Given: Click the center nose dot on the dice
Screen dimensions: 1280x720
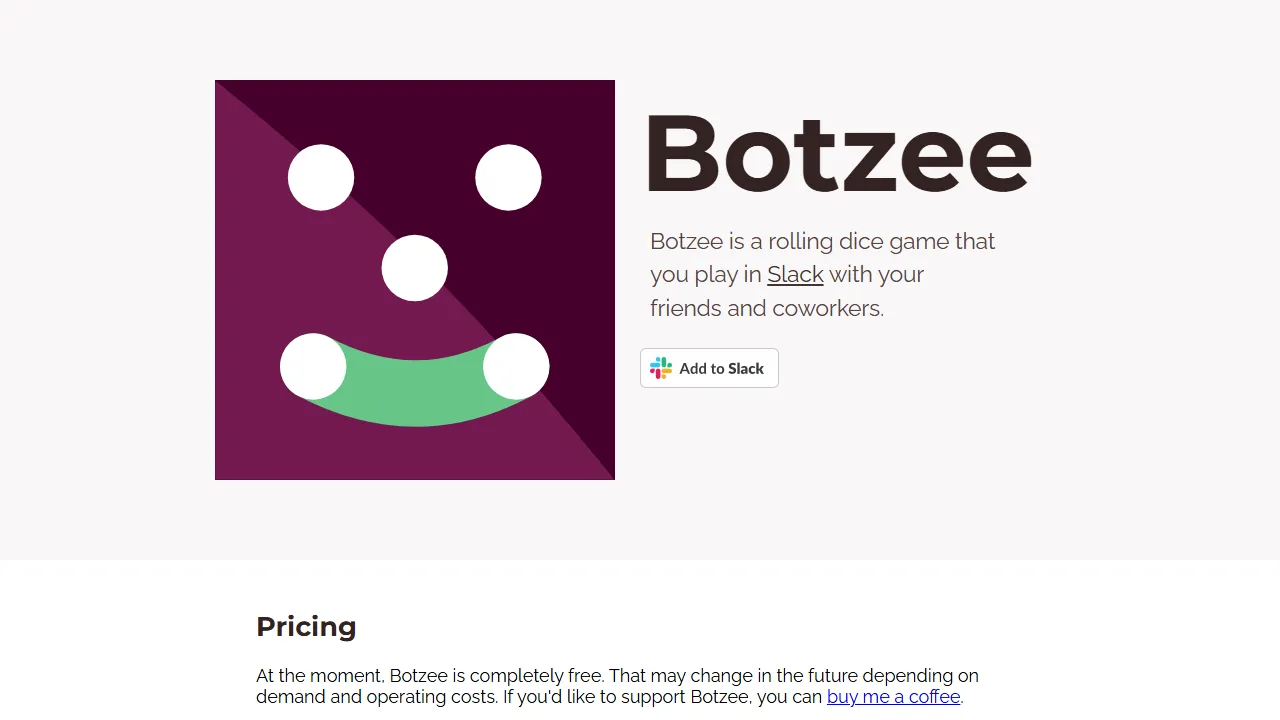Looking at the screenshot, I should coord(414,267).
